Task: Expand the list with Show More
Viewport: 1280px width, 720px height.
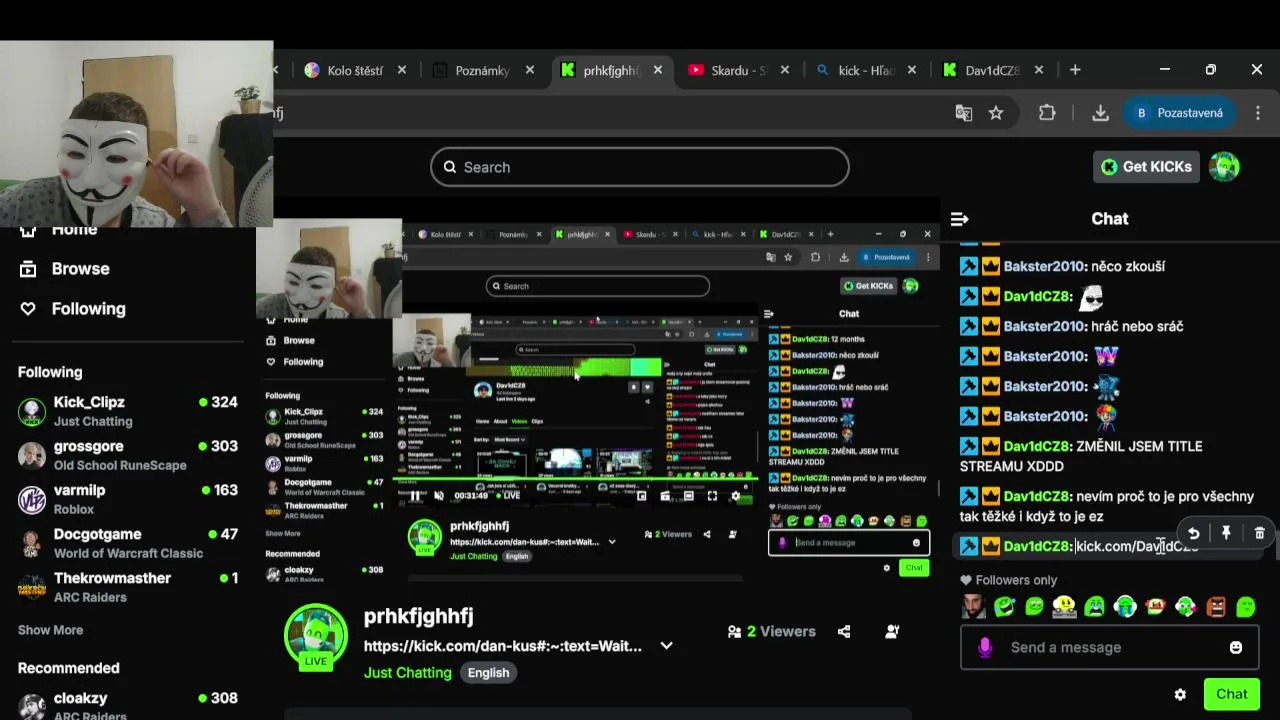Action: (50, 630)
